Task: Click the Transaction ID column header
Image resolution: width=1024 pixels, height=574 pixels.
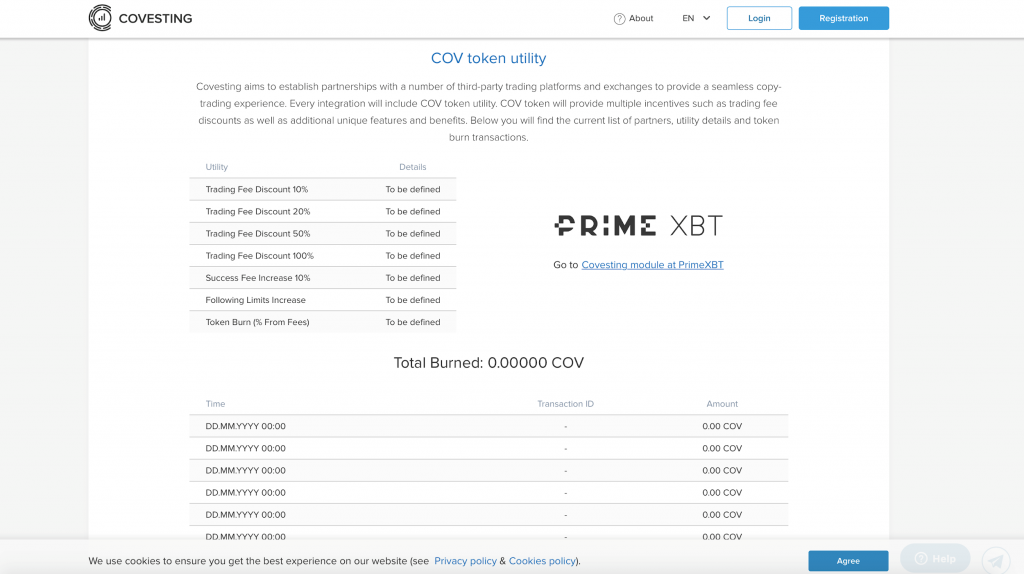Action: point(566,404)
